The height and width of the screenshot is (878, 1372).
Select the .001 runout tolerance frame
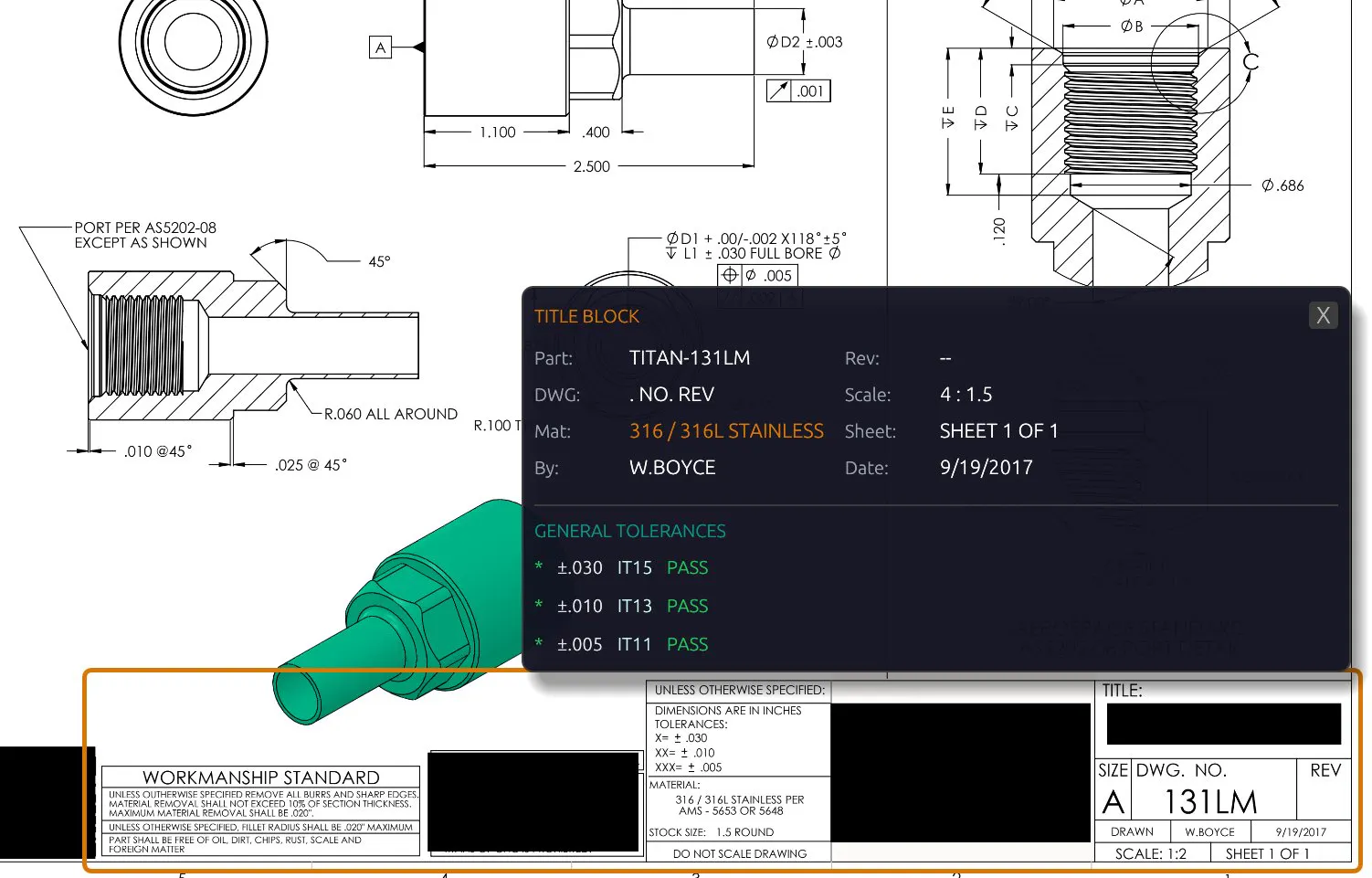point(798,90)
